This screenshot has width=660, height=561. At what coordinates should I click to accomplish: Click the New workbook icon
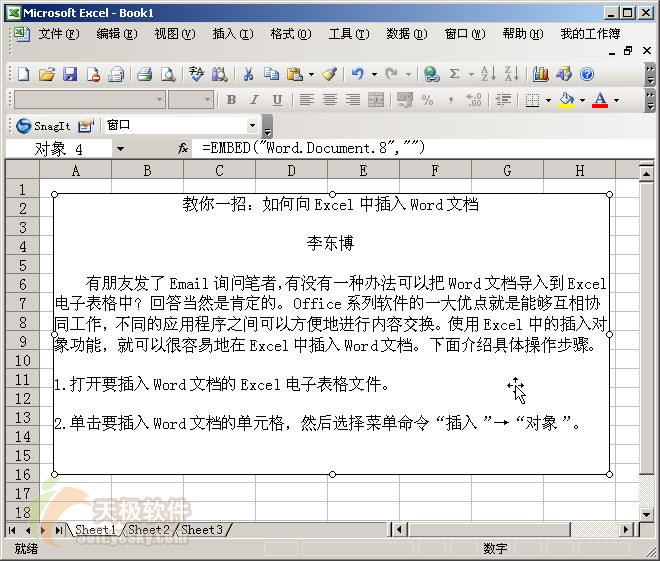click(x=24, y=74)
